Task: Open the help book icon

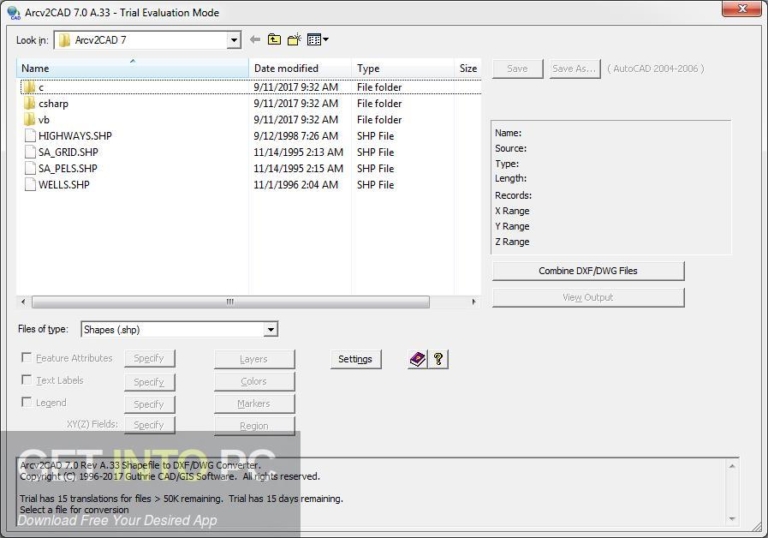Action: pos(417,359)
